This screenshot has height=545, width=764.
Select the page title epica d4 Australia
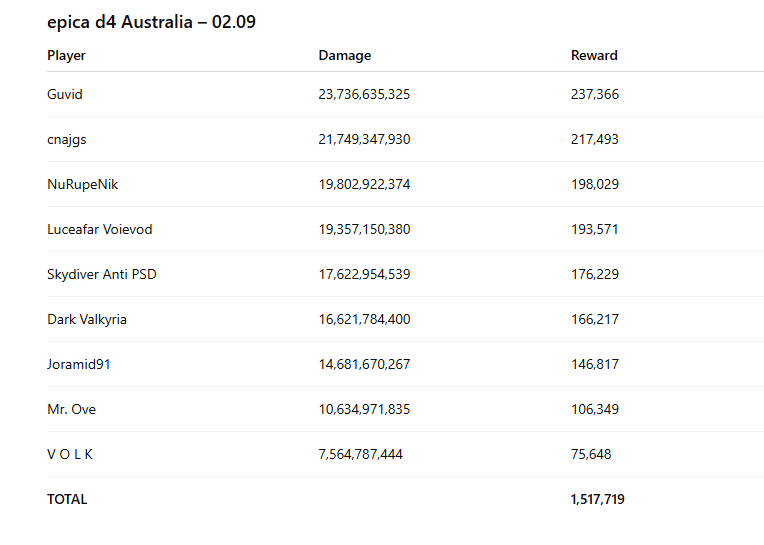pos(151,22)
